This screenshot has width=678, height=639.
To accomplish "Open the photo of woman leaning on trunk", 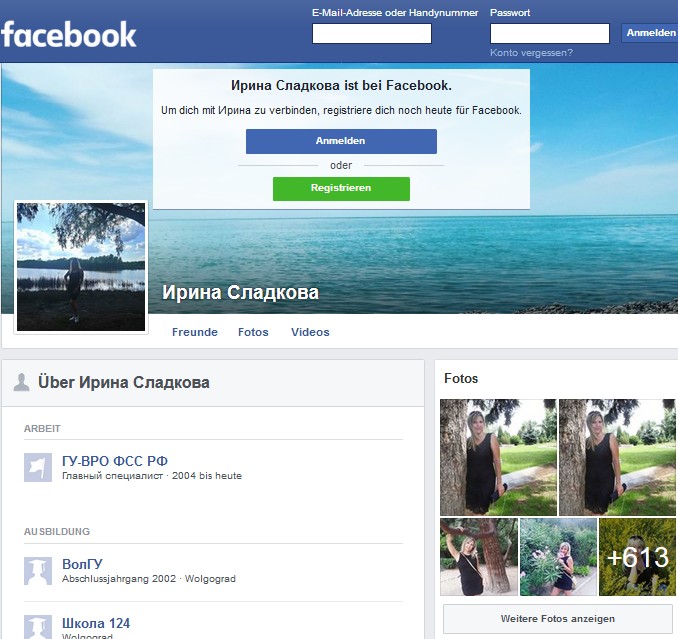I will (479, 557).
